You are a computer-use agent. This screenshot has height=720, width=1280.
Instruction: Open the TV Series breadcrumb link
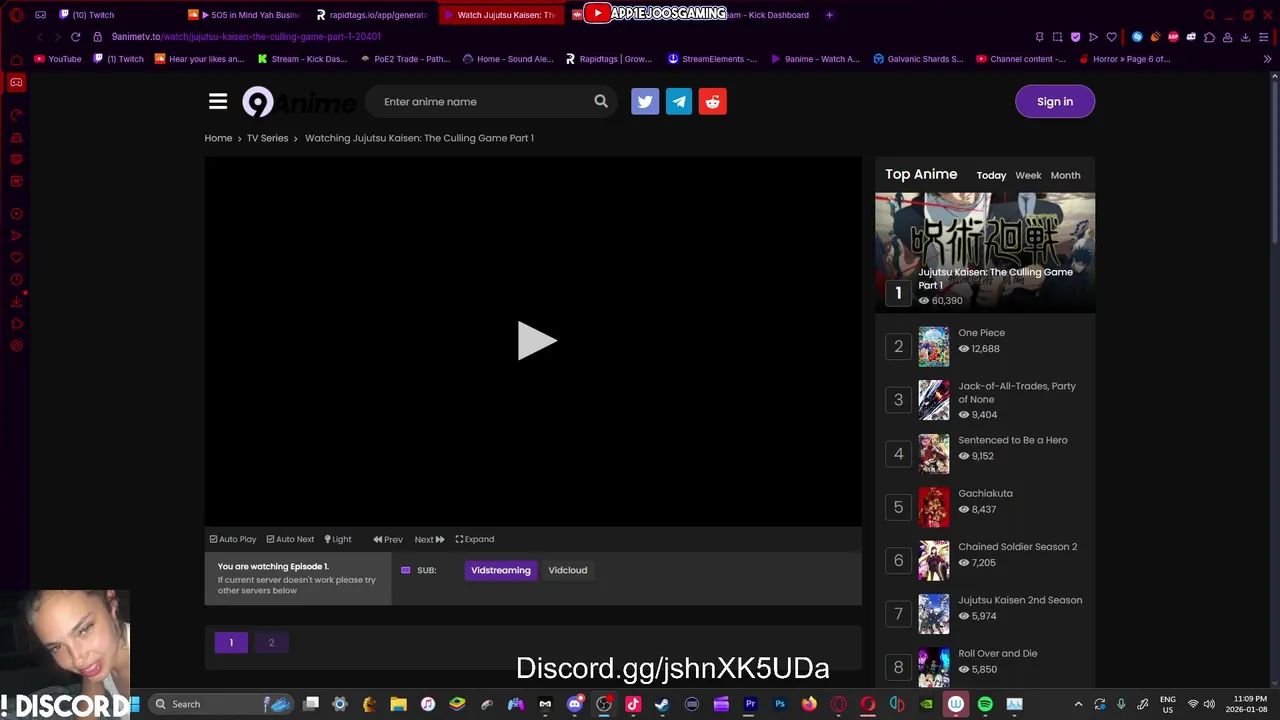pyautogui.click(x=267, y=138)
